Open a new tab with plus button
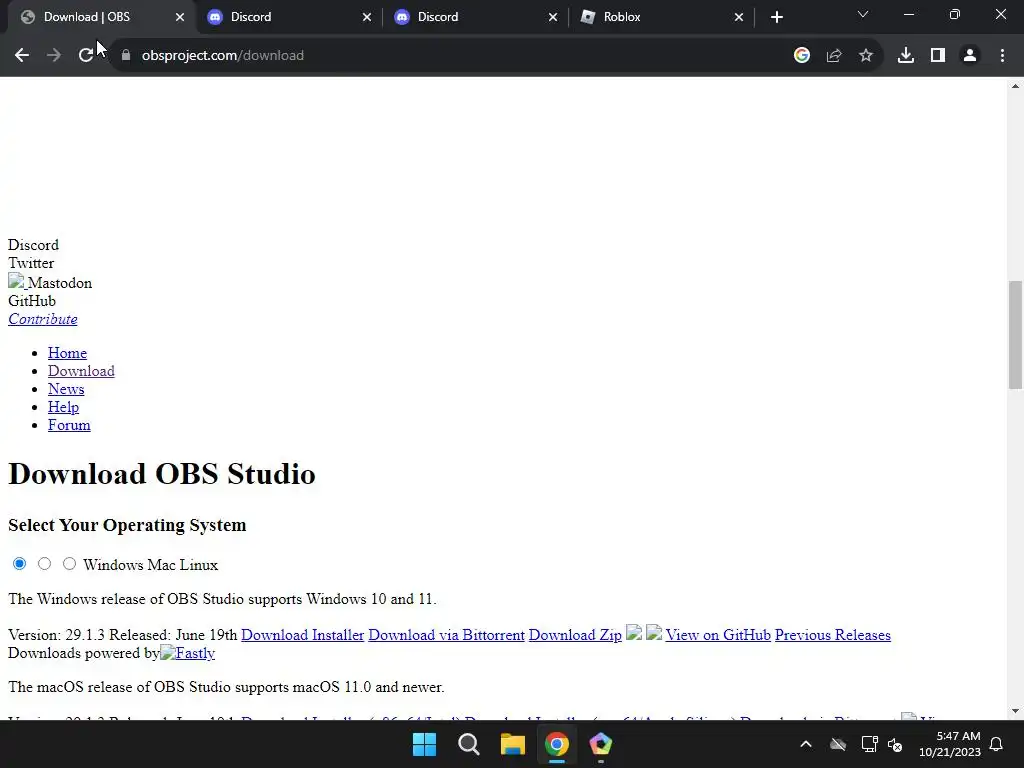 776,17
